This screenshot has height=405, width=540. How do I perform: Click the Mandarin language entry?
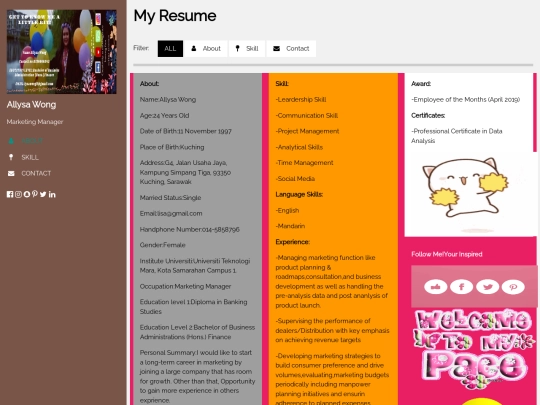pyautogui.click(x=290, y=226)
